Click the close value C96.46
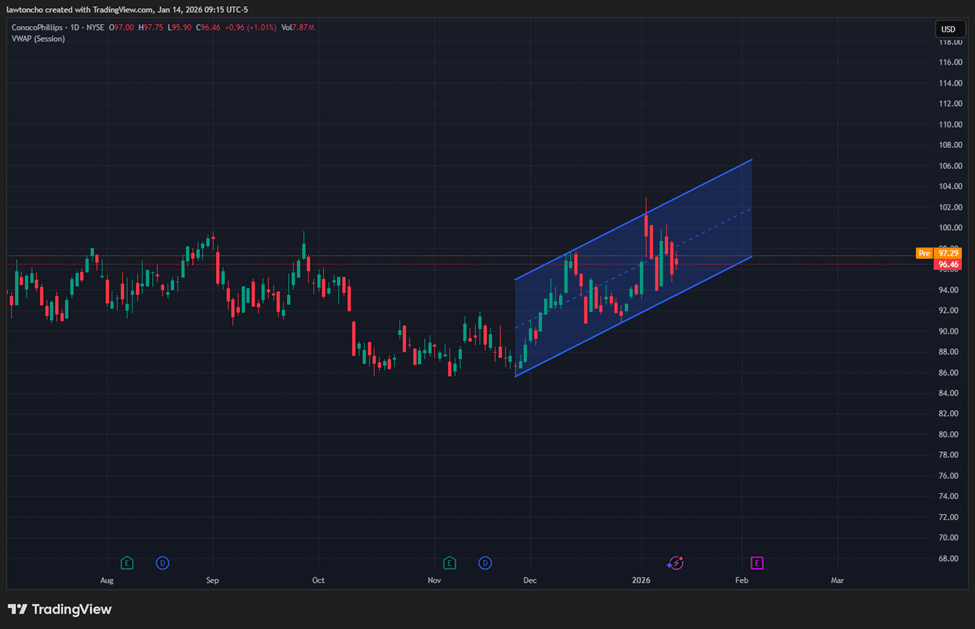This screenshot has width=975, height=629. [208, 27]
